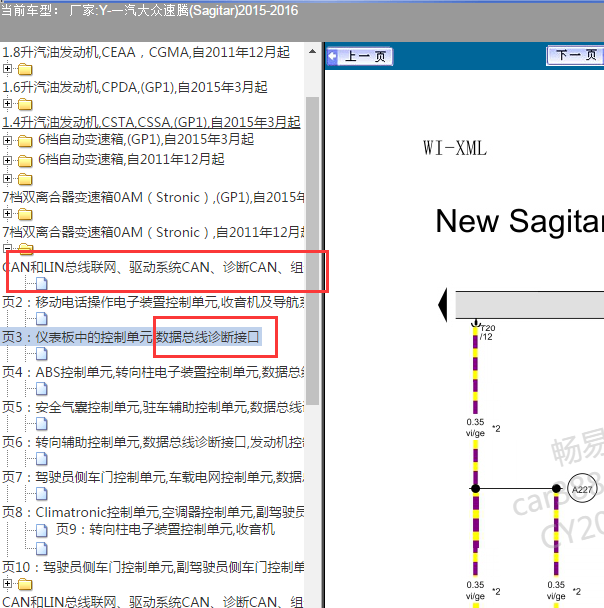The image size is (604, 608).
Task: Open 页10：驾驶员侧车门控制单元 entry
Action: [x=153, y=567]
